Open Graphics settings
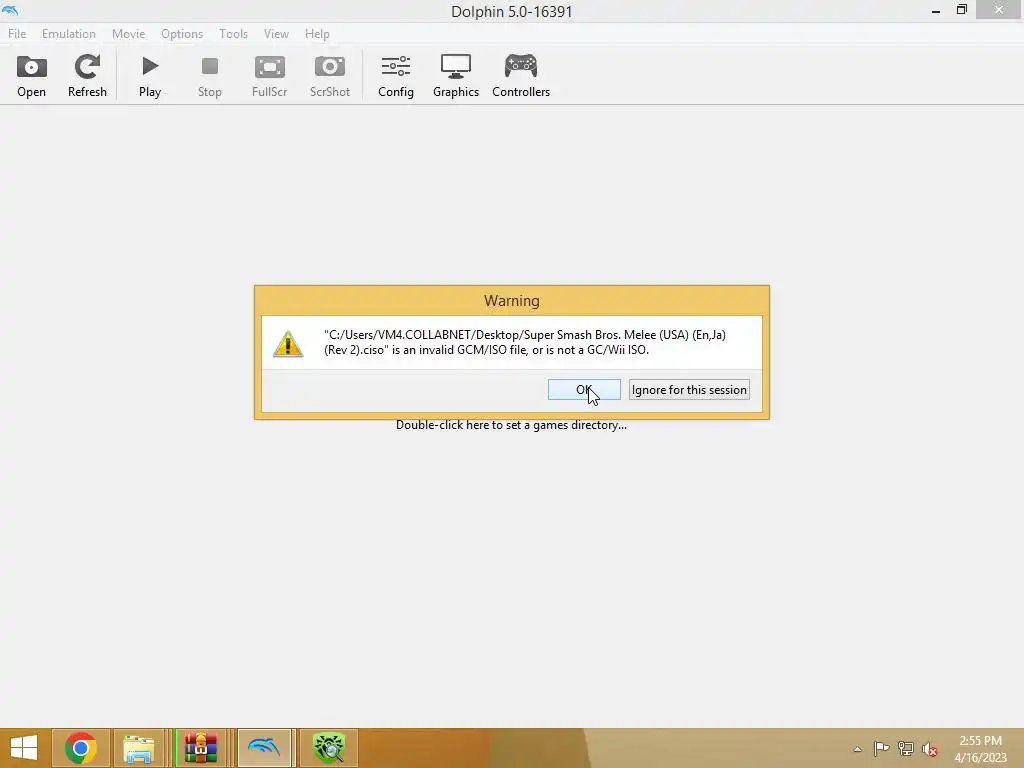 click(x=456, y=76)
